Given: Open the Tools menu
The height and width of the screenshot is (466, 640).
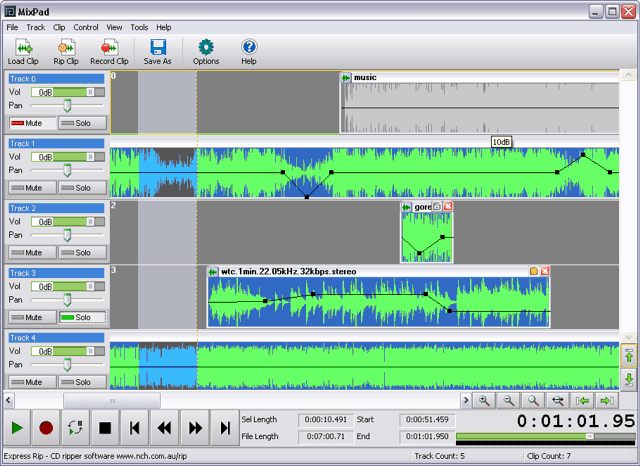Looking at the screenshot, I should tap(139, 27).
